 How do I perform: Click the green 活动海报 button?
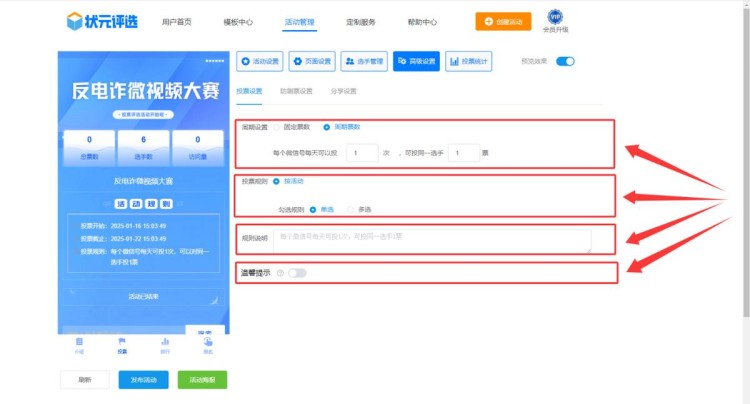(x=202, y=379)
